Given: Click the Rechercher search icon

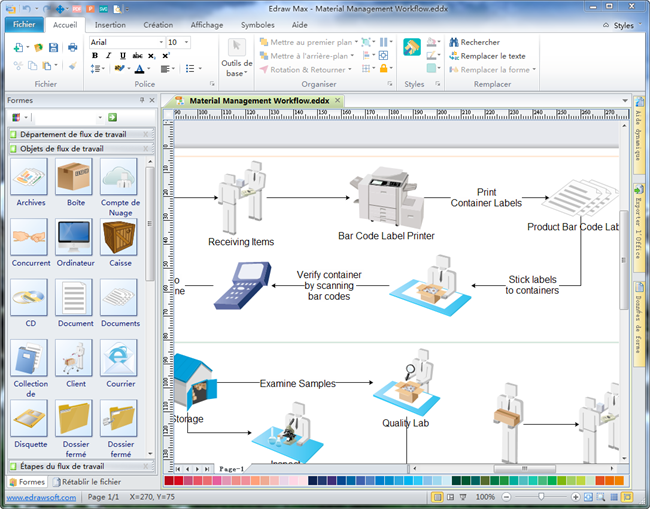Looking at the screenshot, I should click(453, 42).
